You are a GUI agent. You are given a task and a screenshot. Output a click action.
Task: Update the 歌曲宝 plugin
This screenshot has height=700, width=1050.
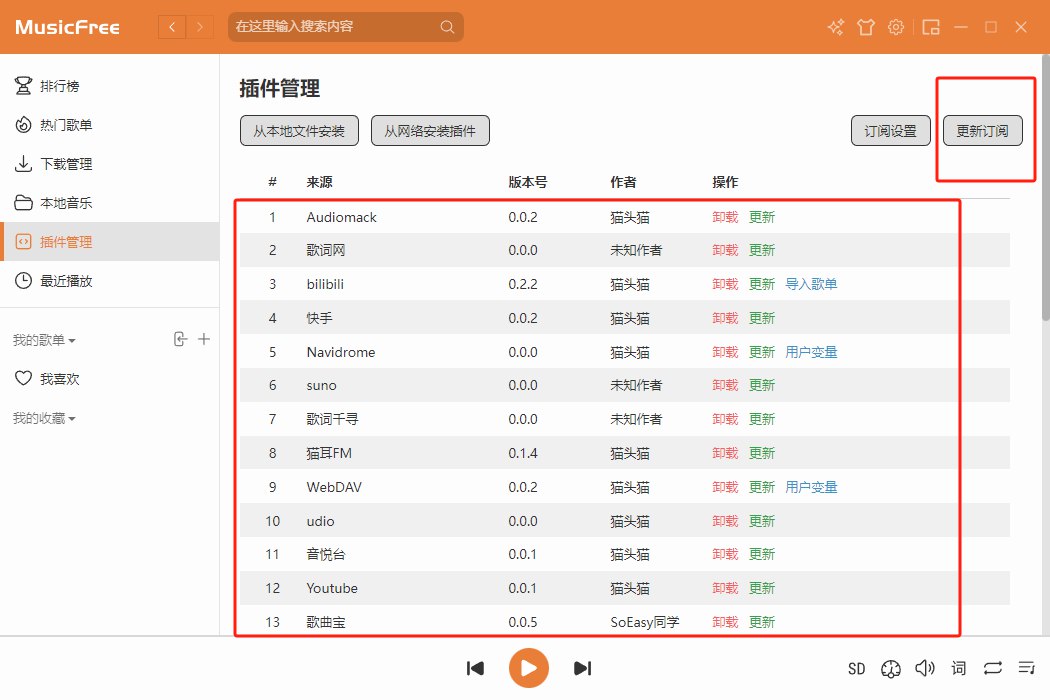[762, 622]
